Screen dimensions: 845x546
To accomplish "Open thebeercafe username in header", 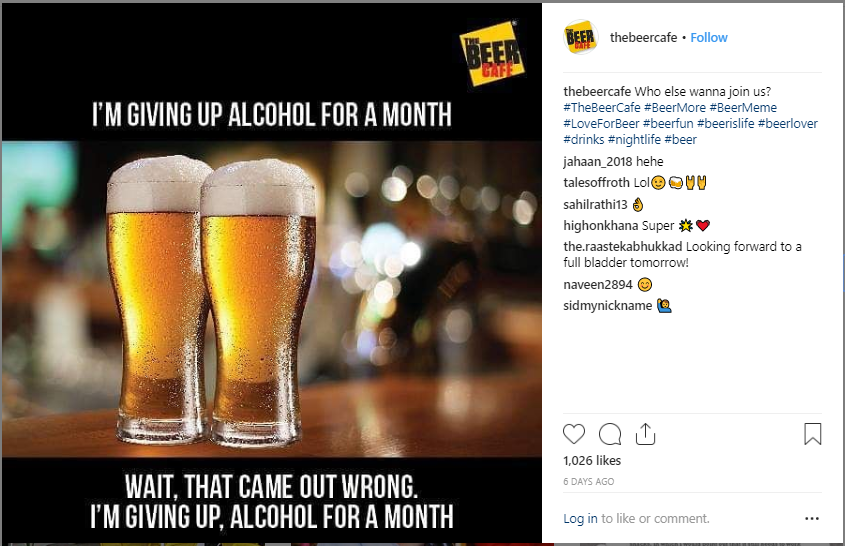I will [643, 38].
